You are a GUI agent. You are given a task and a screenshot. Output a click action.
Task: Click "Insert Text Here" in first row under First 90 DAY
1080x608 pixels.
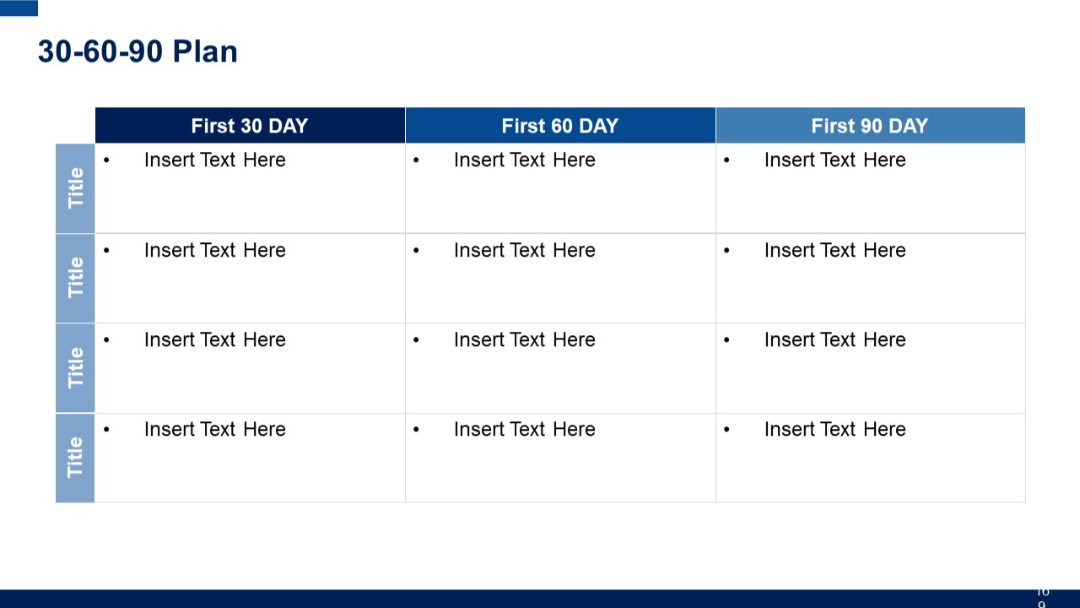coord(835,160)
